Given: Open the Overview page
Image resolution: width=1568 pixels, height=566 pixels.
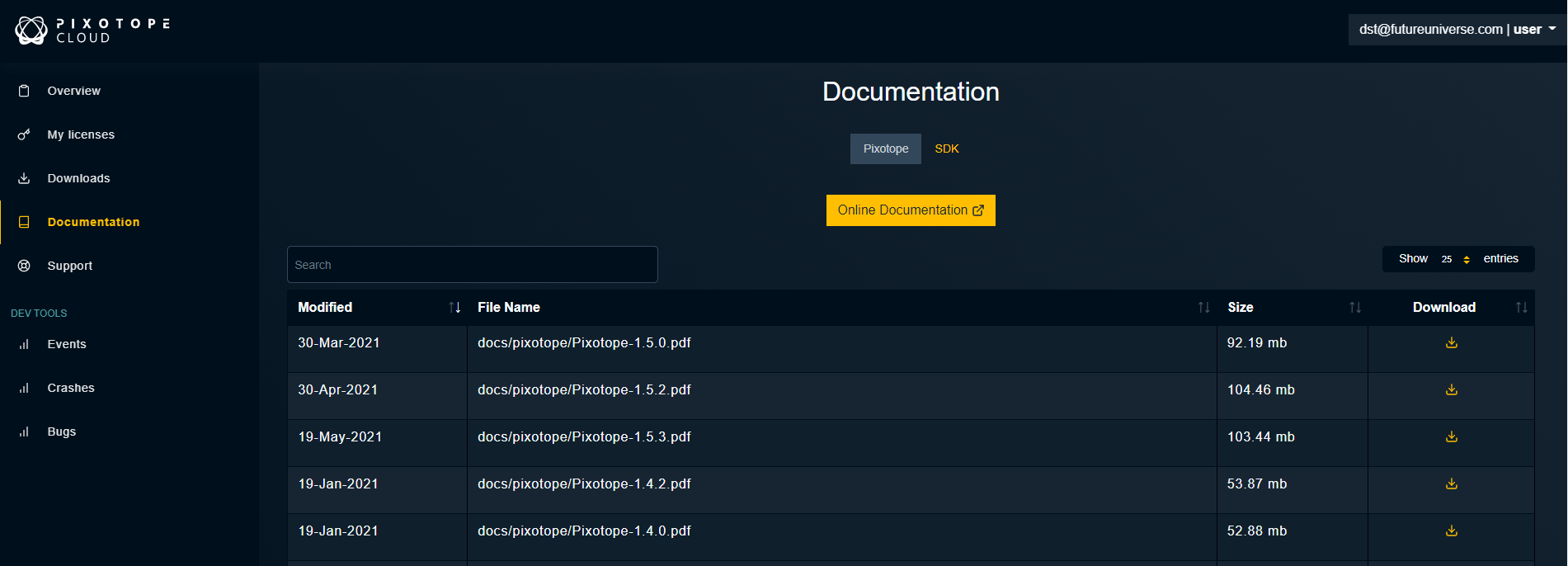Looking at the screenshot, I should tap(74, 91).
